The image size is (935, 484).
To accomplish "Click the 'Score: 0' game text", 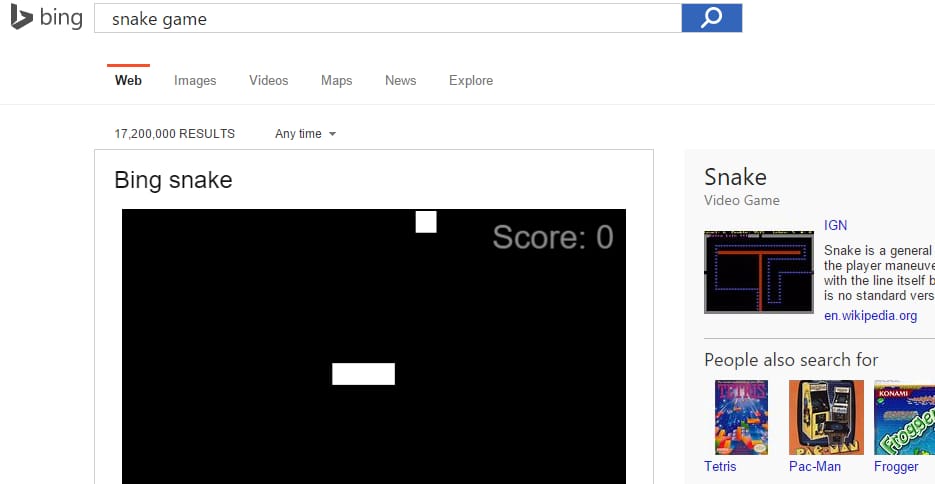I will pyautogui.click(x=553, y=237).
